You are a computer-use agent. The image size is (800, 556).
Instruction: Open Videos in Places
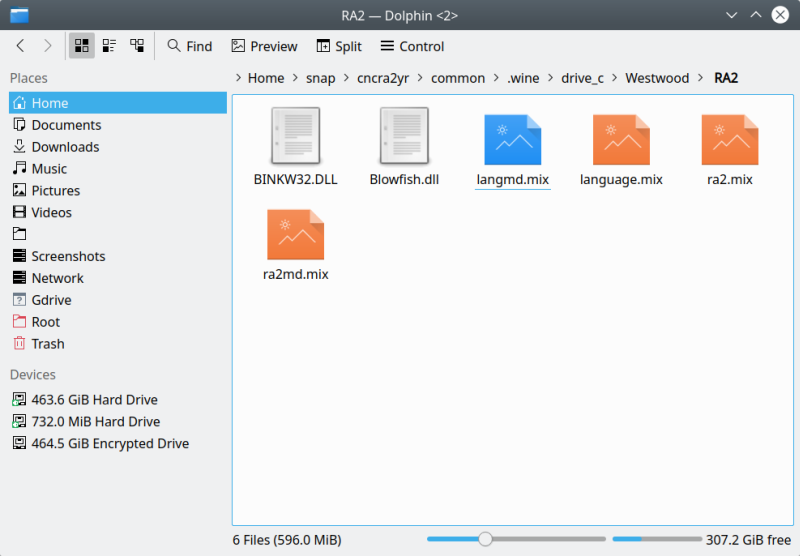coord(118,213)
